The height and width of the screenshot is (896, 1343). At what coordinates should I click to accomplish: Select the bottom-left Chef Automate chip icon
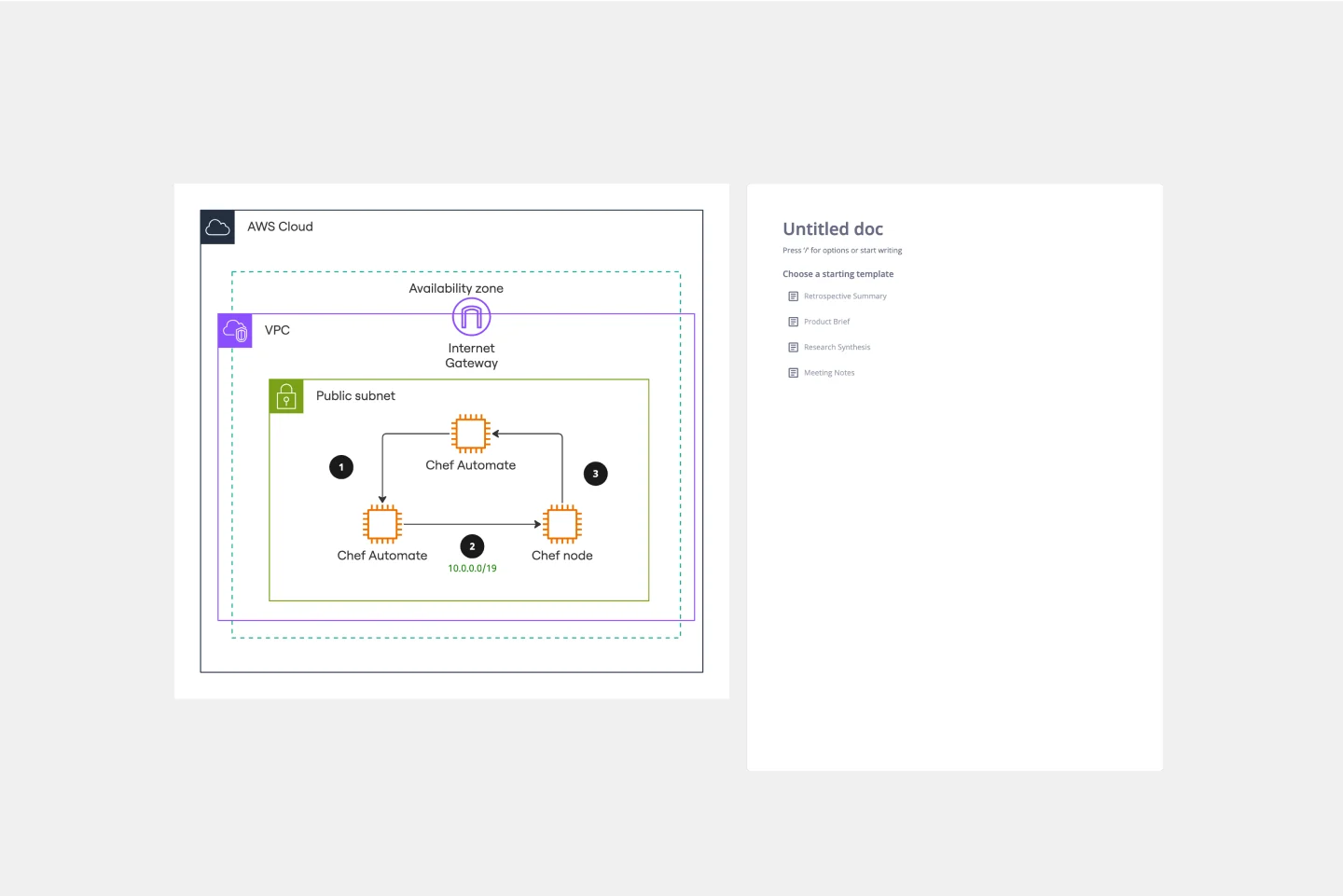382,524
